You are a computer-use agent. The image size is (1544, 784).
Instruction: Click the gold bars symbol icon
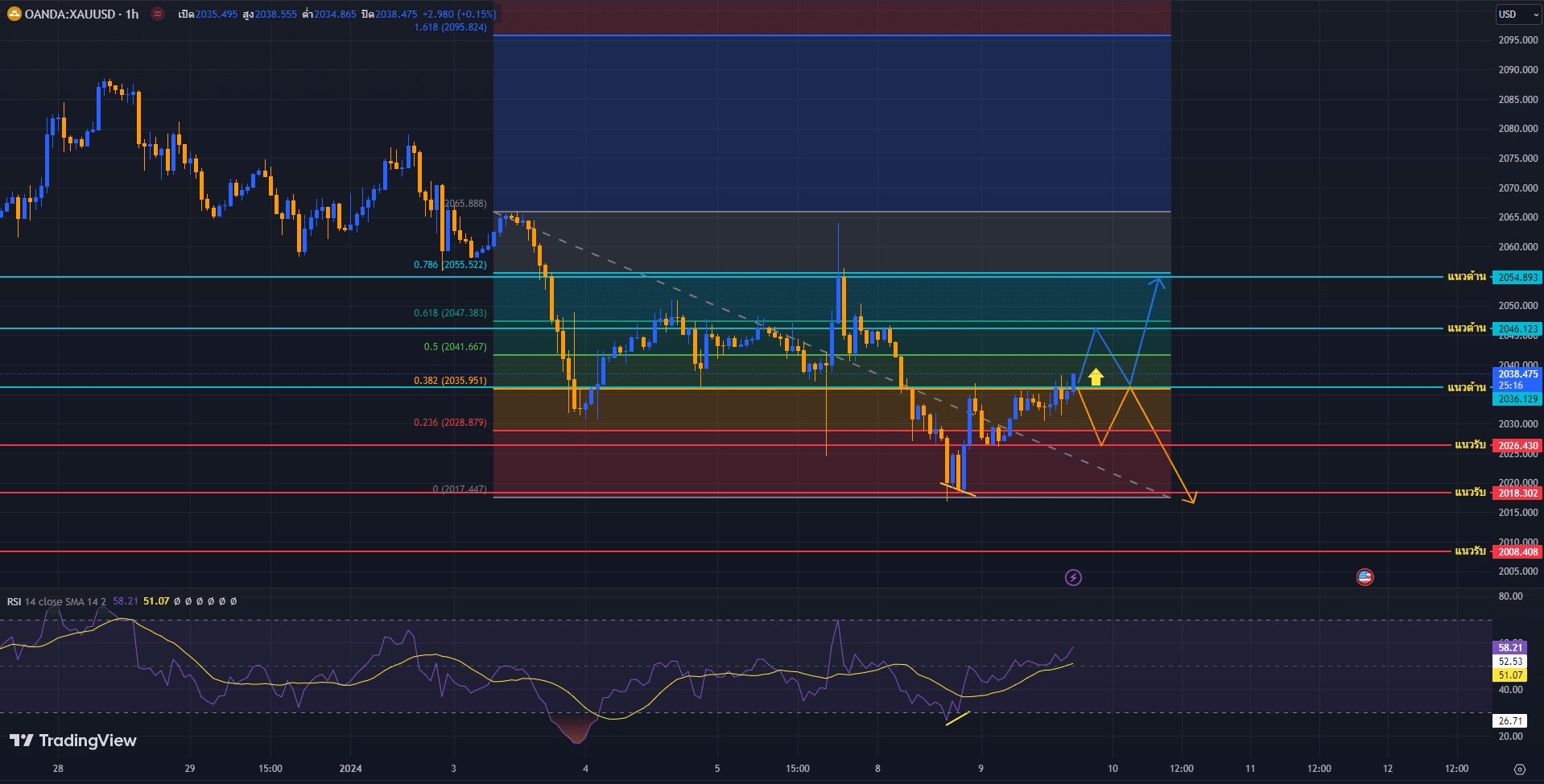click(14, 14)
